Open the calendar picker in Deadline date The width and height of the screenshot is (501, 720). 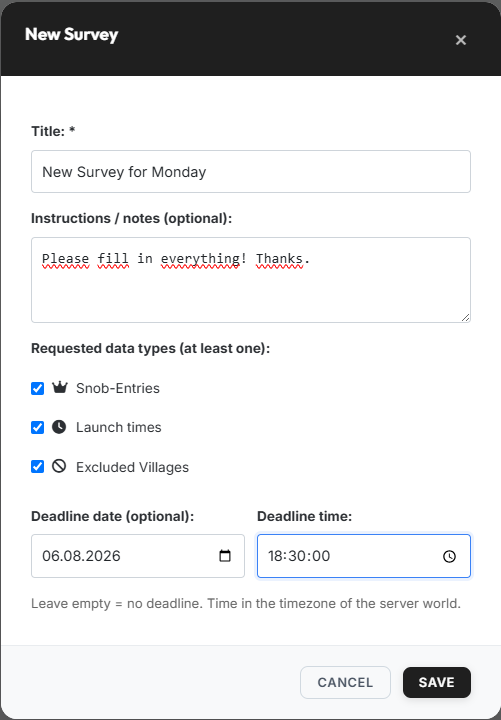(225, 556)
